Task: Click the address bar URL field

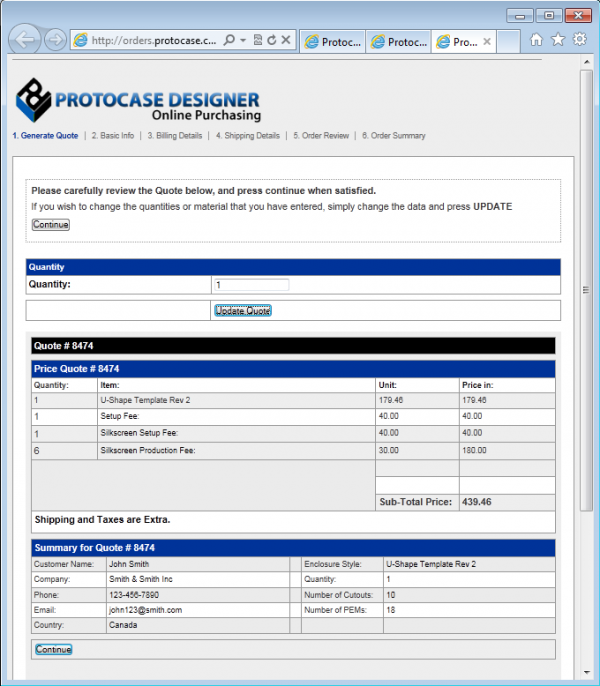Action: pos(150,41)
